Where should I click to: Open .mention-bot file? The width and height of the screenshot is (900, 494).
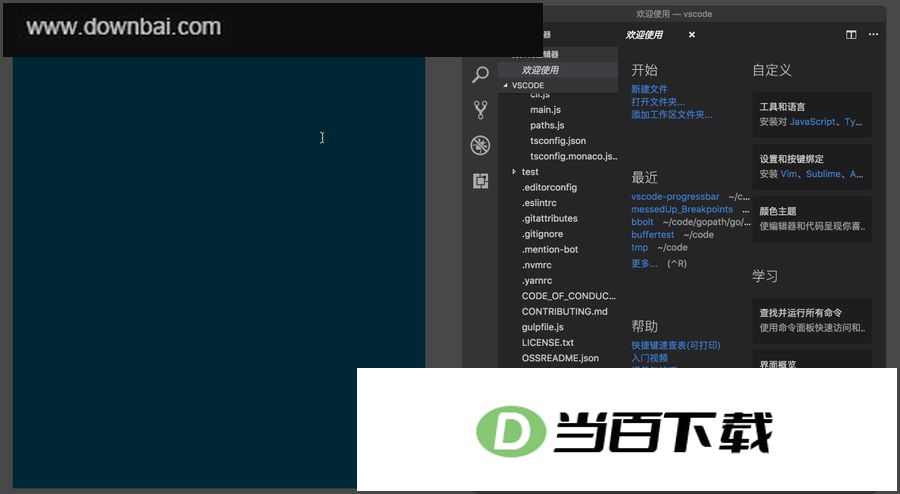(x=550, y=249)
